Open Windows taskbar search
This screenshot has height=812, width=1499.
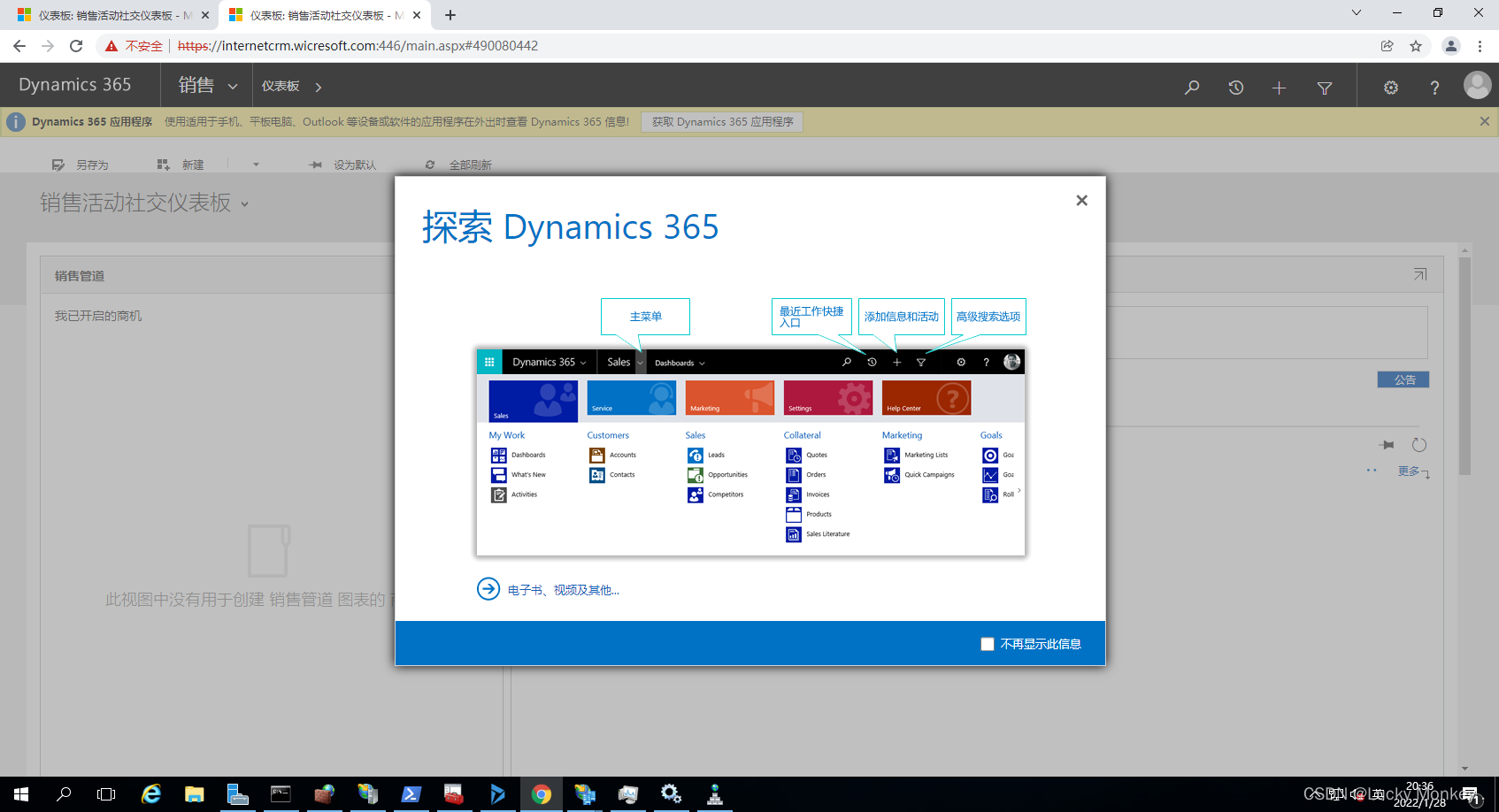(64, 794)
